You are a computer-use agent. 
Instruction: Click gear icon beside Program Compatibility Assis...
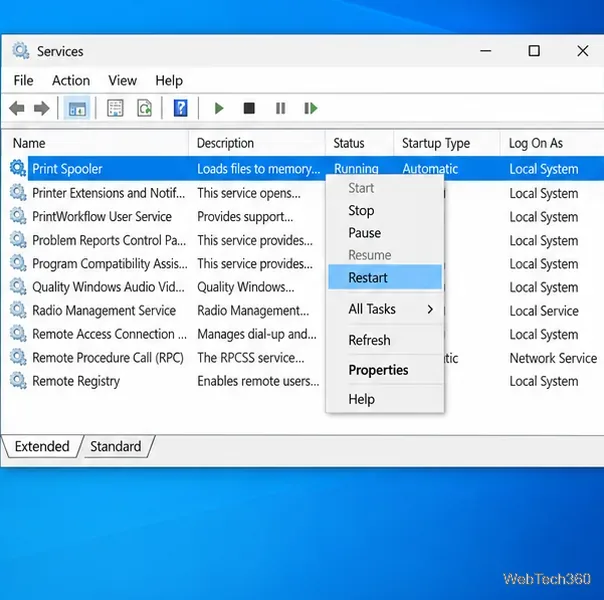click(x=18, y=263)
